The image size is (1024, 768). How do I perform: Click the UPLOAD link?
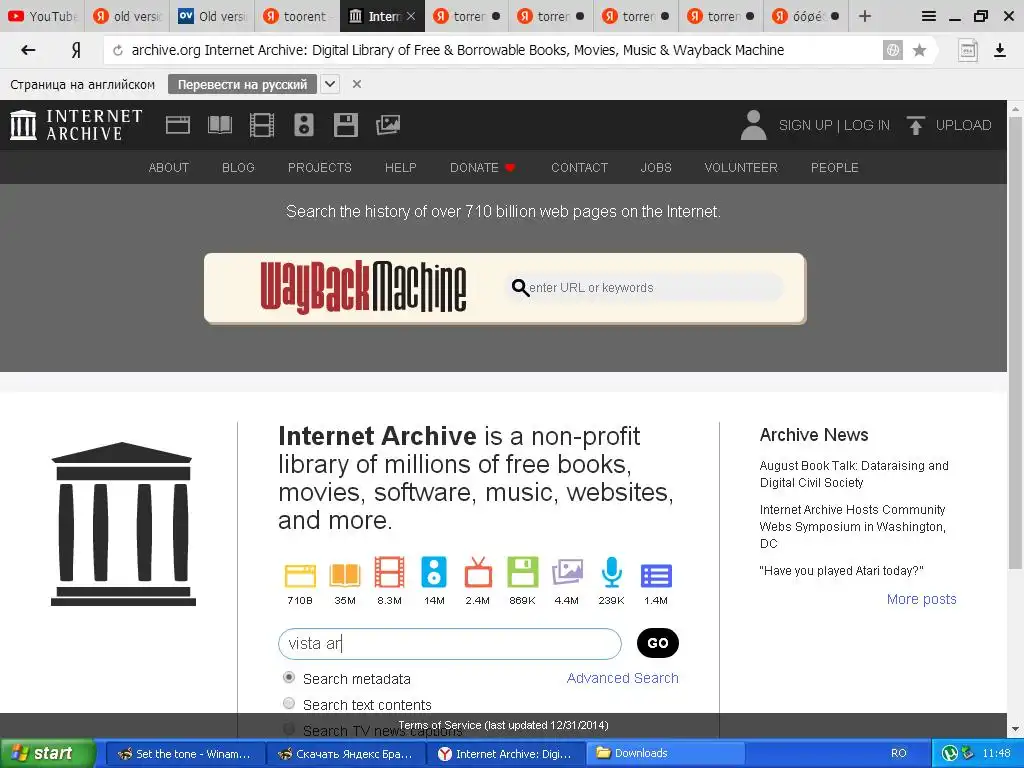pos(963,125)
